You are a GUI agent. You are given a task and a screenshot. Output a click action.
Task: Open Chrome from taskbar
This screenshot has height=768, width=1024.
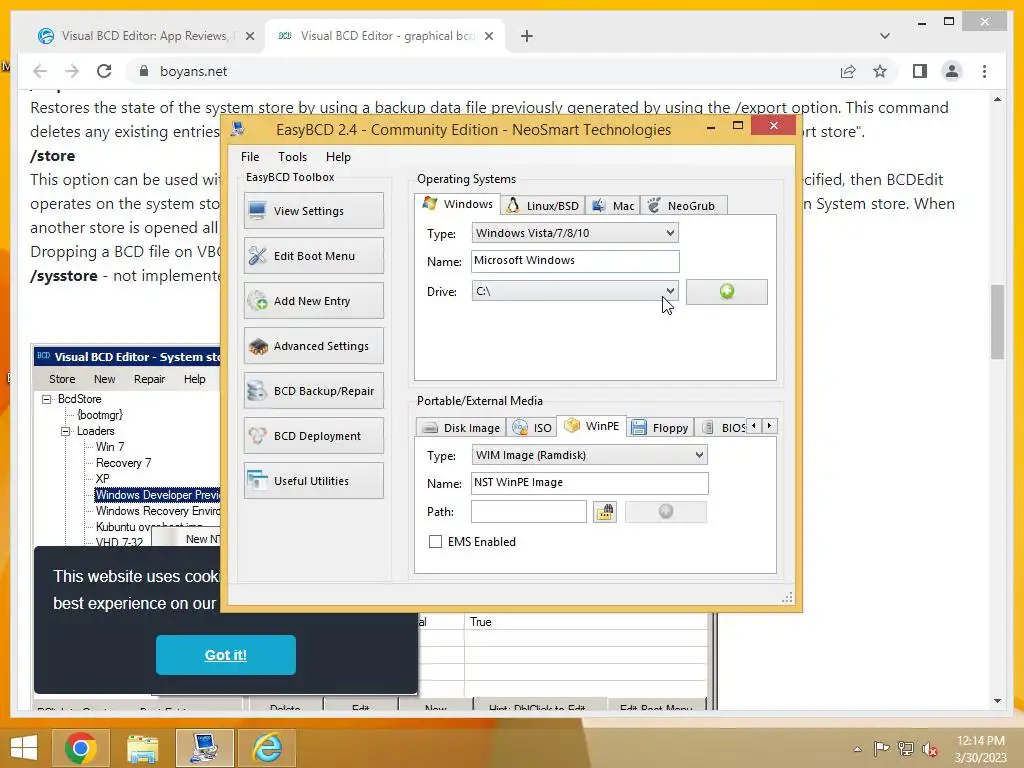click(x=81, y=748)
